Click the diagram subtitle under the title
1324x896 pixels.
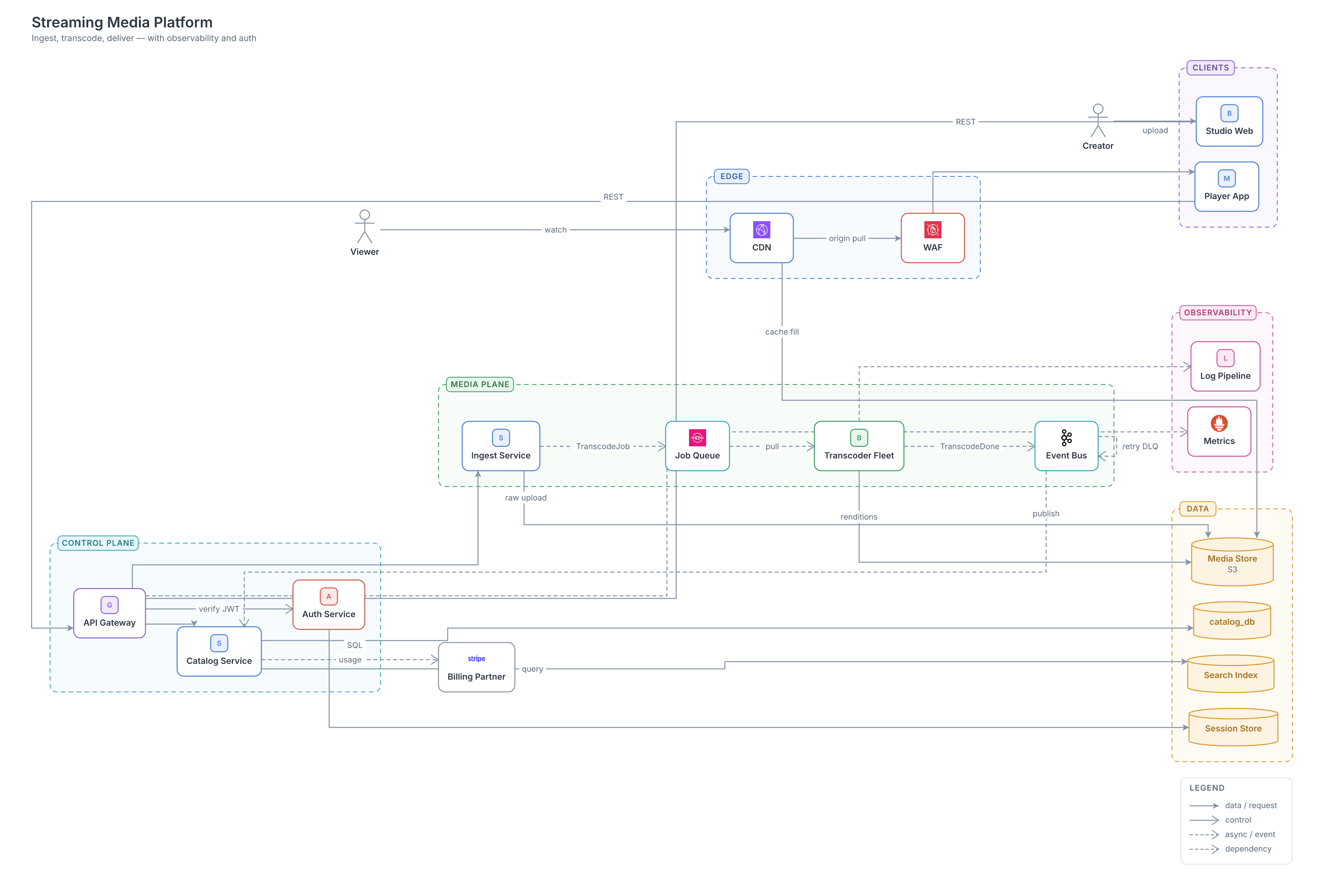[x=144, y=38]
